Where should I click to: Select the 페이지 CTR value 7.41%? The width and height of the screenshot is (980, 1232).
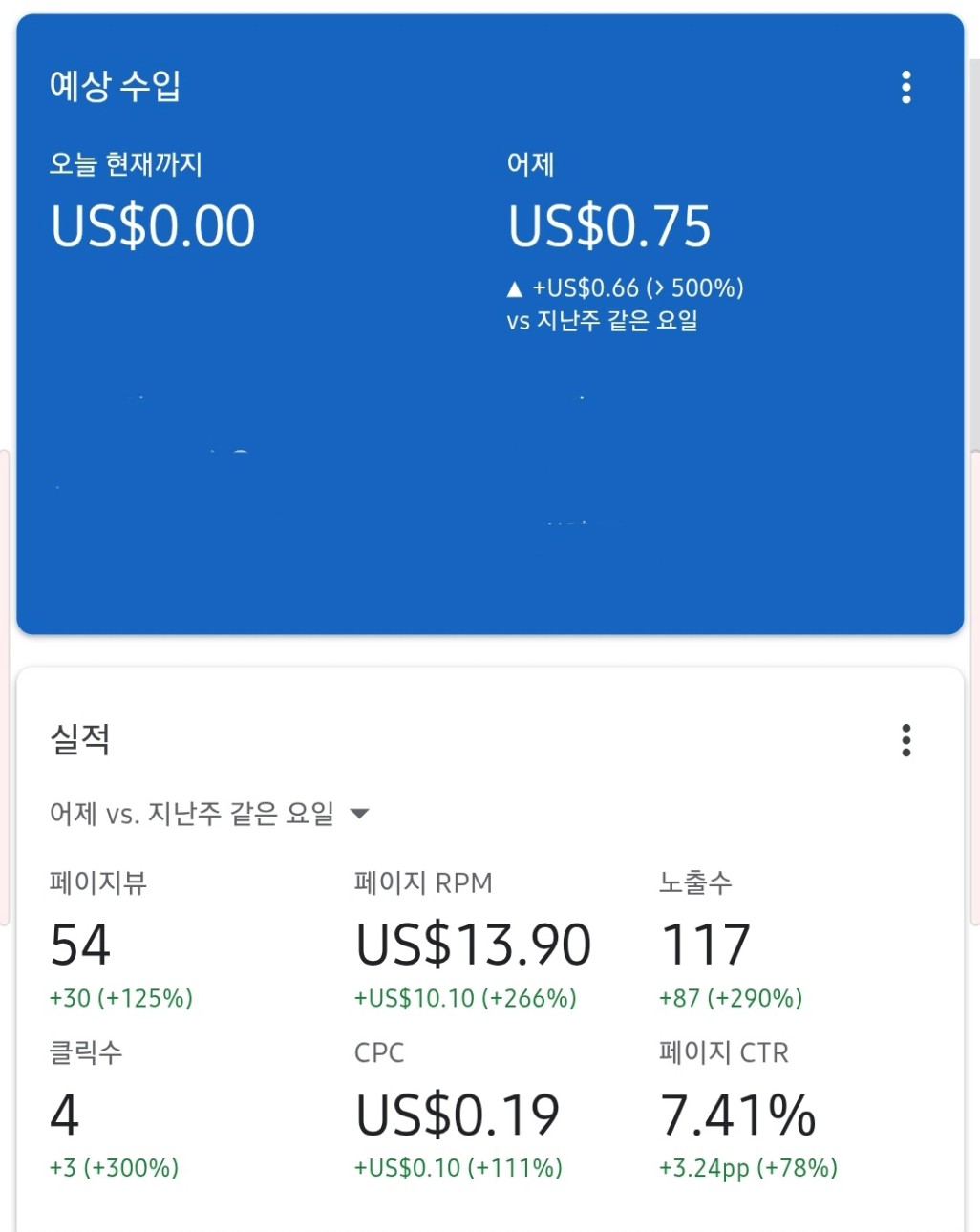pos(738,1115)
